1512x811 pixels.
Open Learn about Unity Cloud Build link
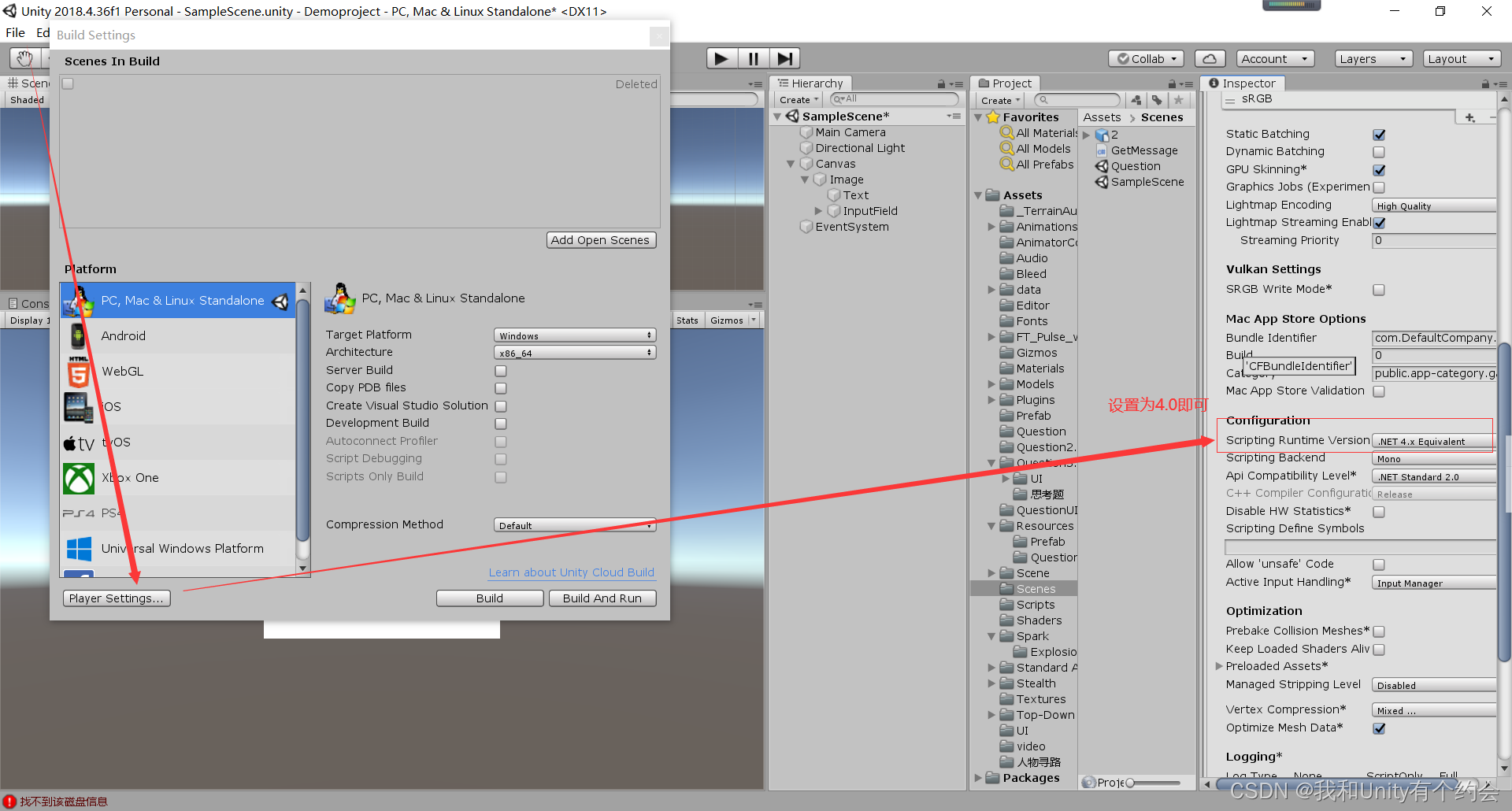[571, 572]
